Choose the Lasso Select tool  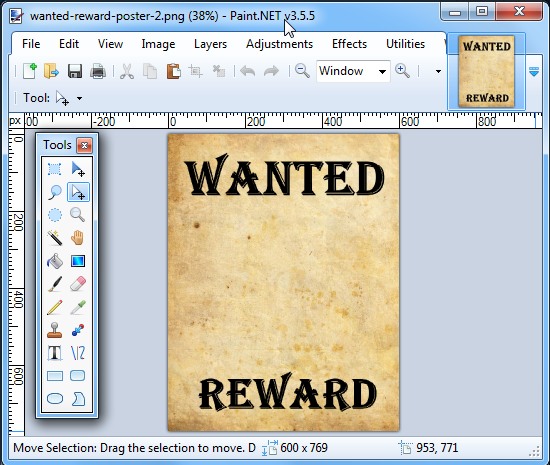click(x=55, y=192)
